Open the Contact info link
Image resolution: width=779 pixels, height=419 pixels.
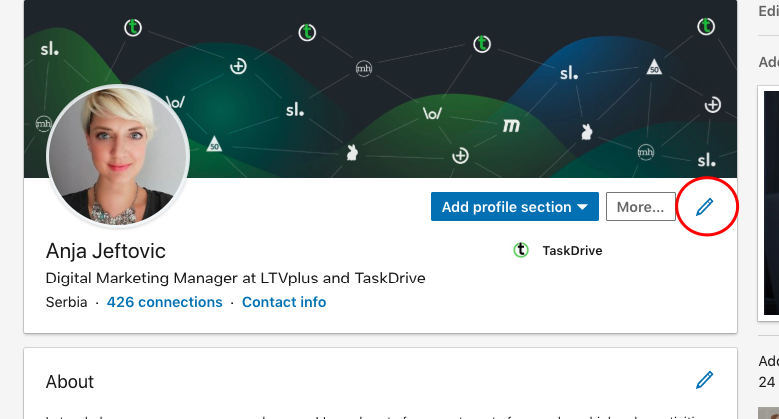[x=284, y=302]
